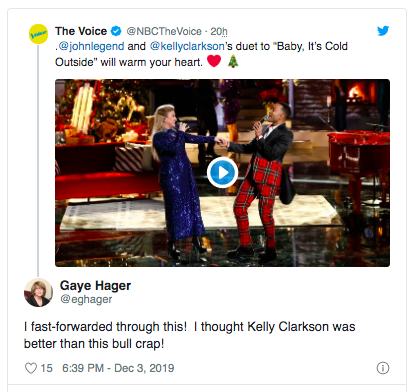Click The Voice account name
Viewport: 413px width, 392px height.
[81, 31]
